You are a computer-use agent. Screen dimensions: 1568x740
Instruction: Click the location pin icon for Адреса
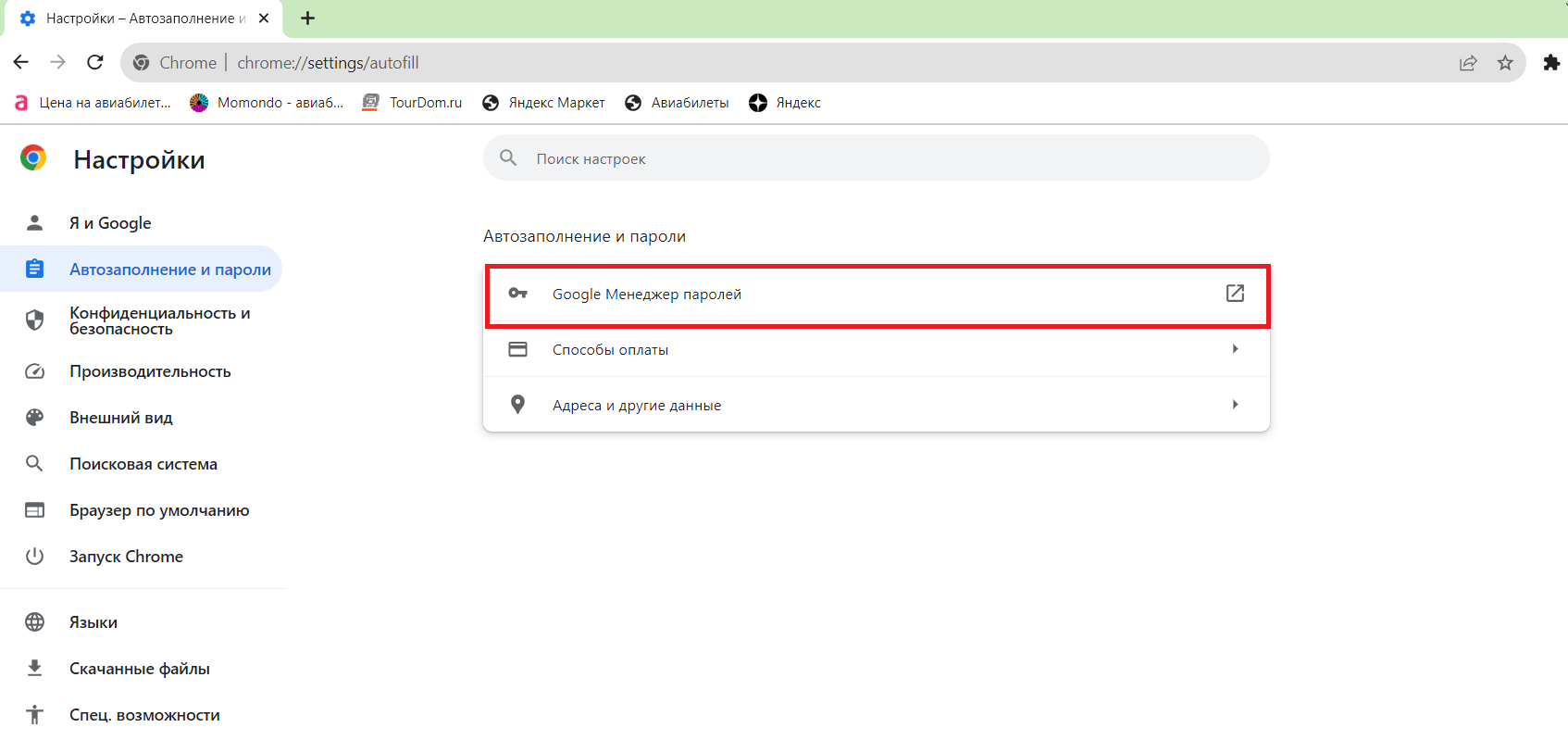coord(518,405)
